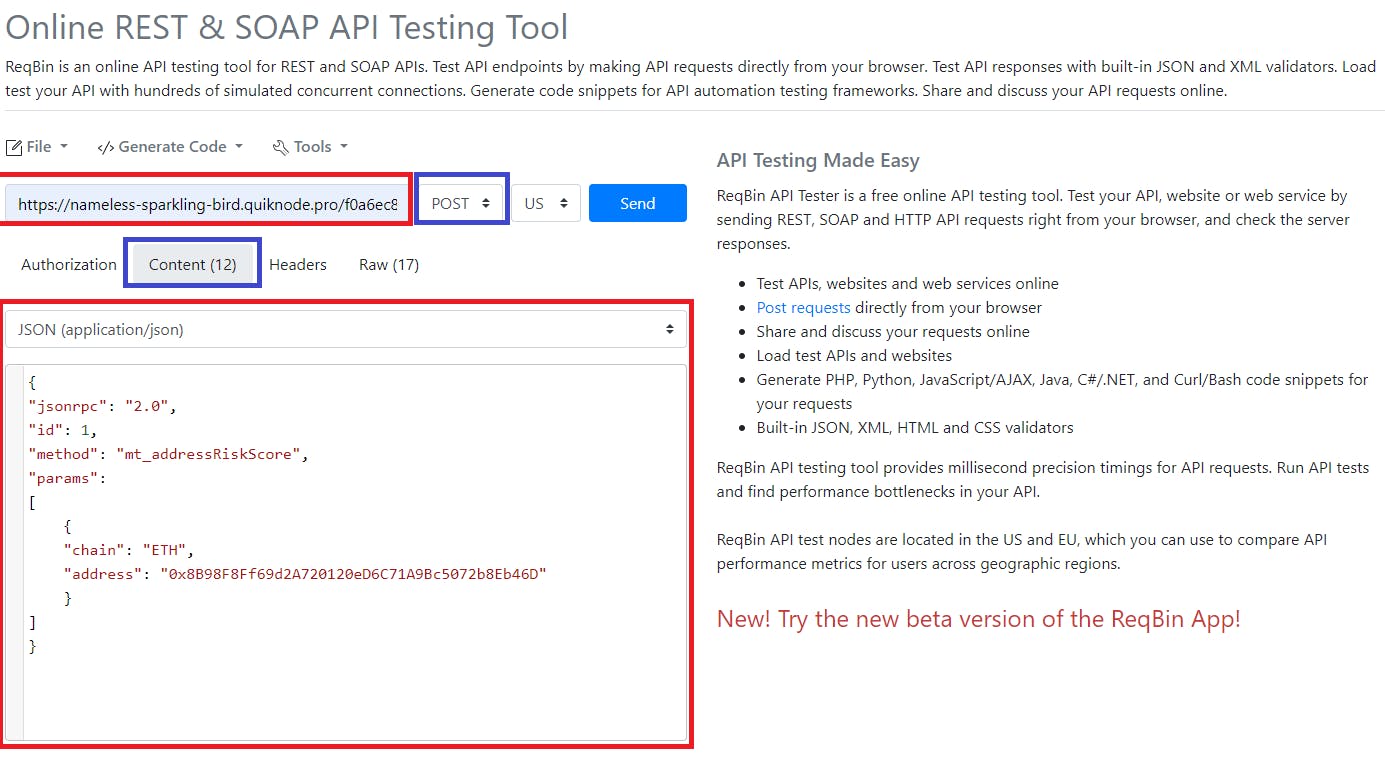The image size is (1385, 761).
Task: Click the "params": line in editor
Action: (x=67, y=478)
